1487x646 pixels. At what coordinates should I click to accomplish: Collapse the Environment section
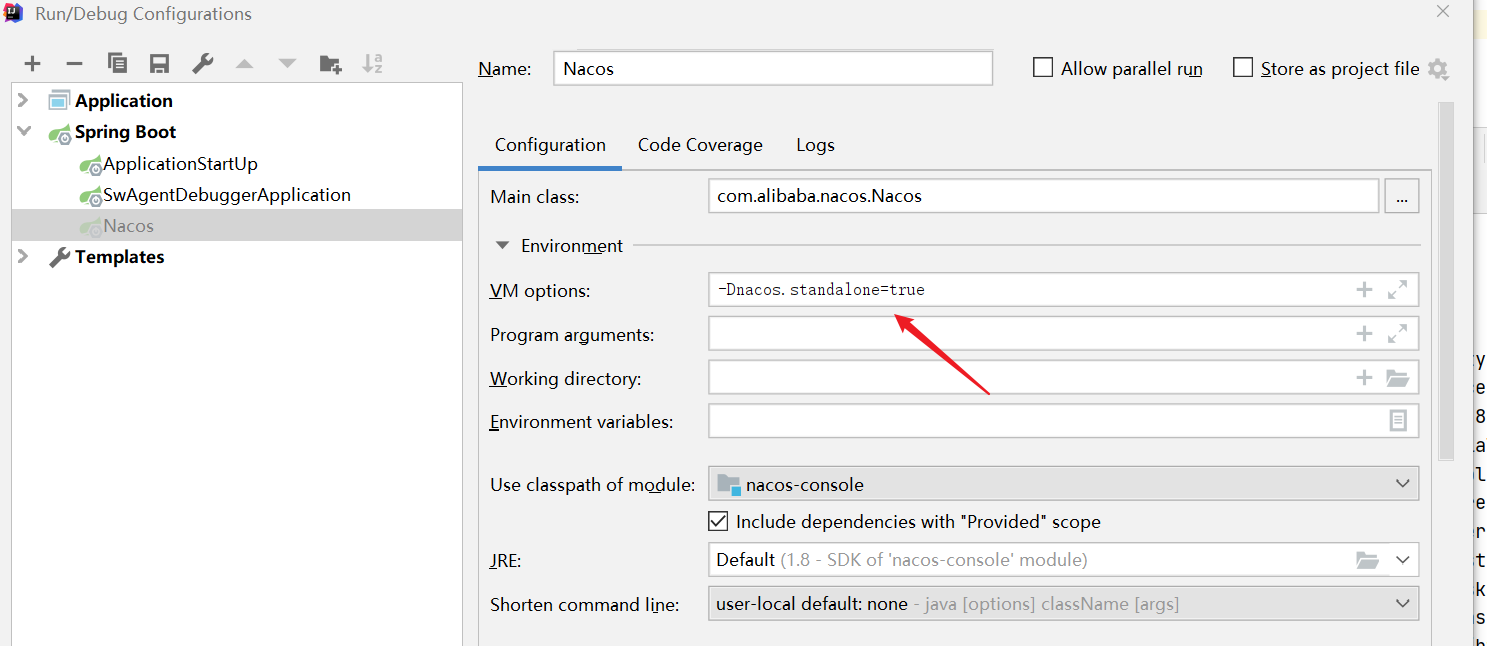point(502,246)
